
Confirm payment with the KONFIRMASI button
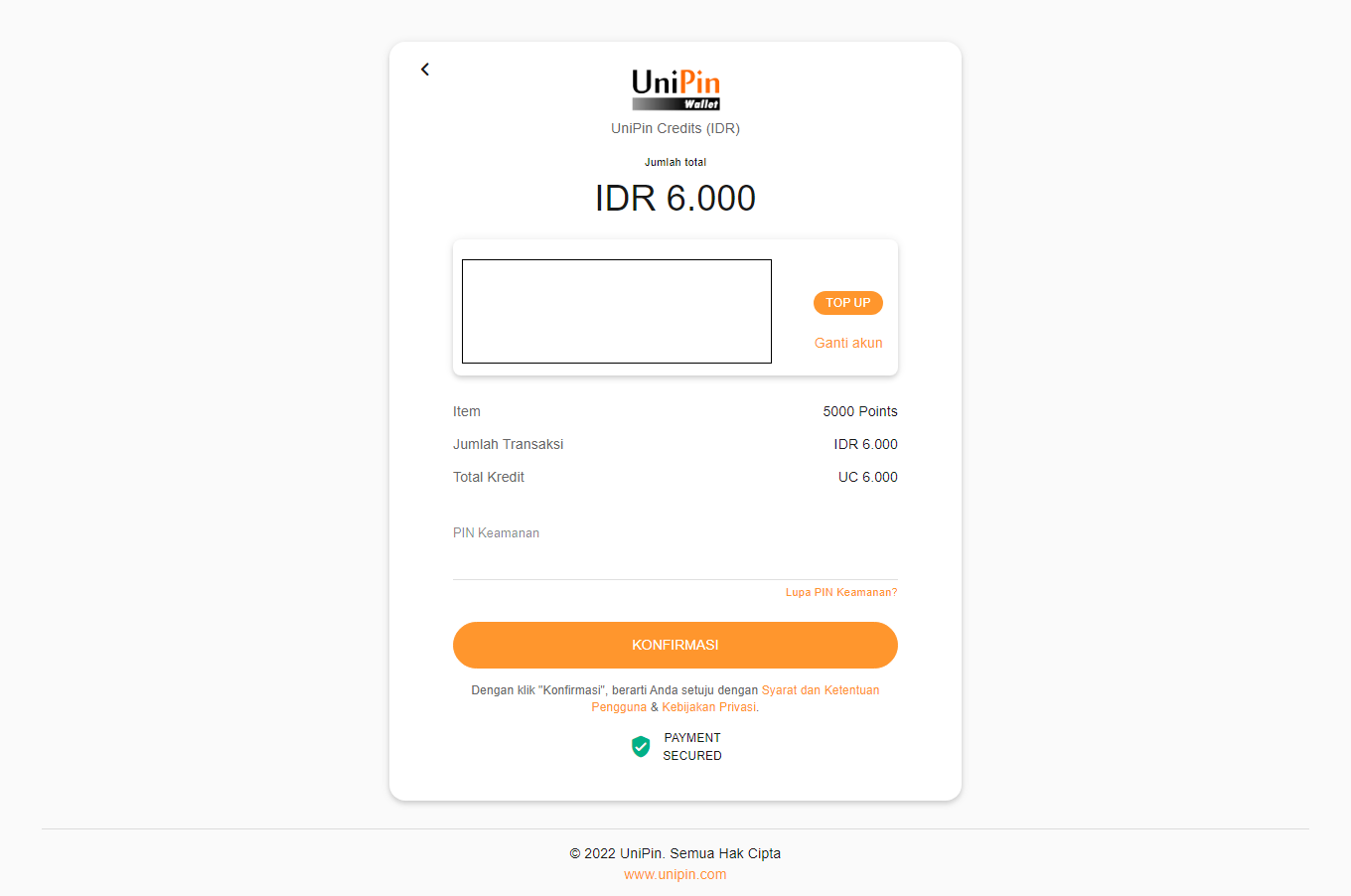click(x=675, y=645)
